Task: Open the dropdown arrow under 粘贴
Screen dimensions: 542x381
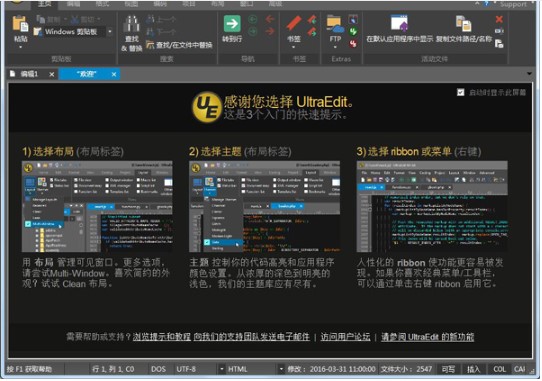Action: (20, 47)
